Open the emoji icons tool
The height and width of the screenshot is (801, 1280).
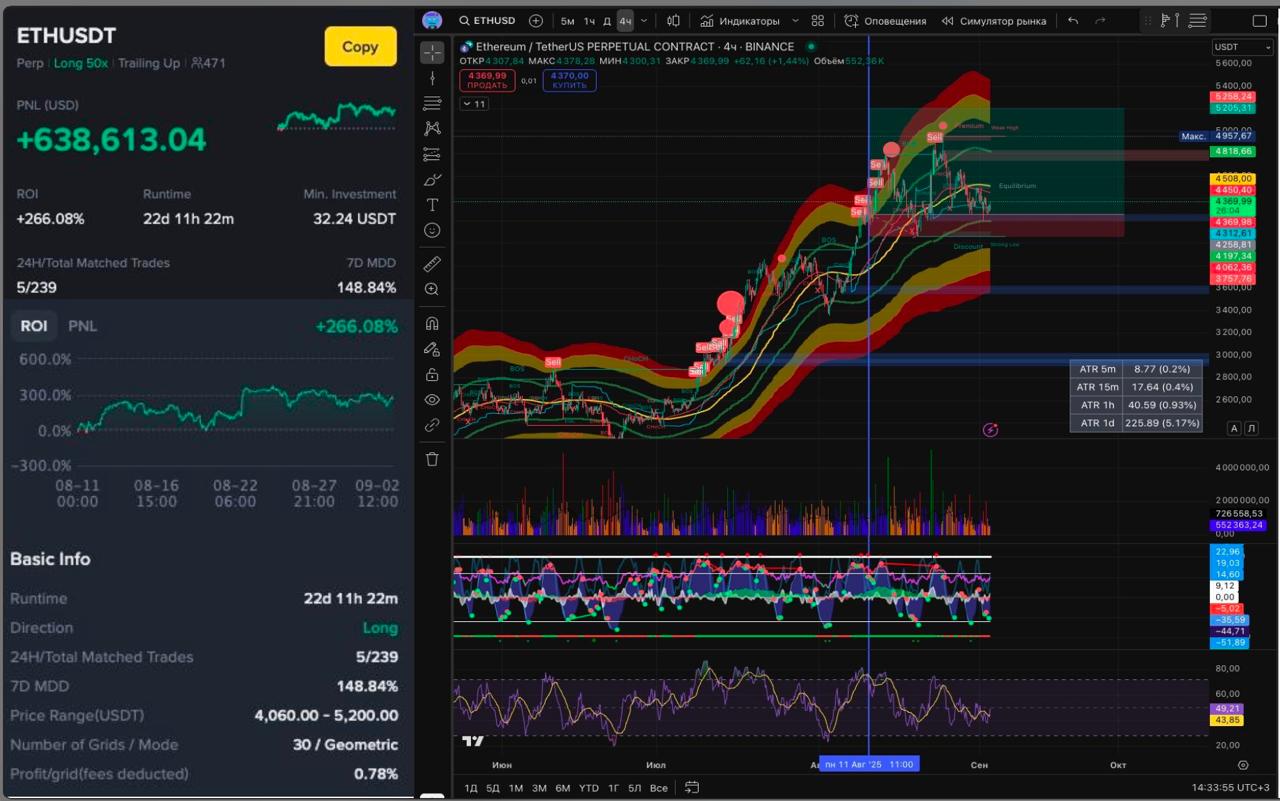432,230
